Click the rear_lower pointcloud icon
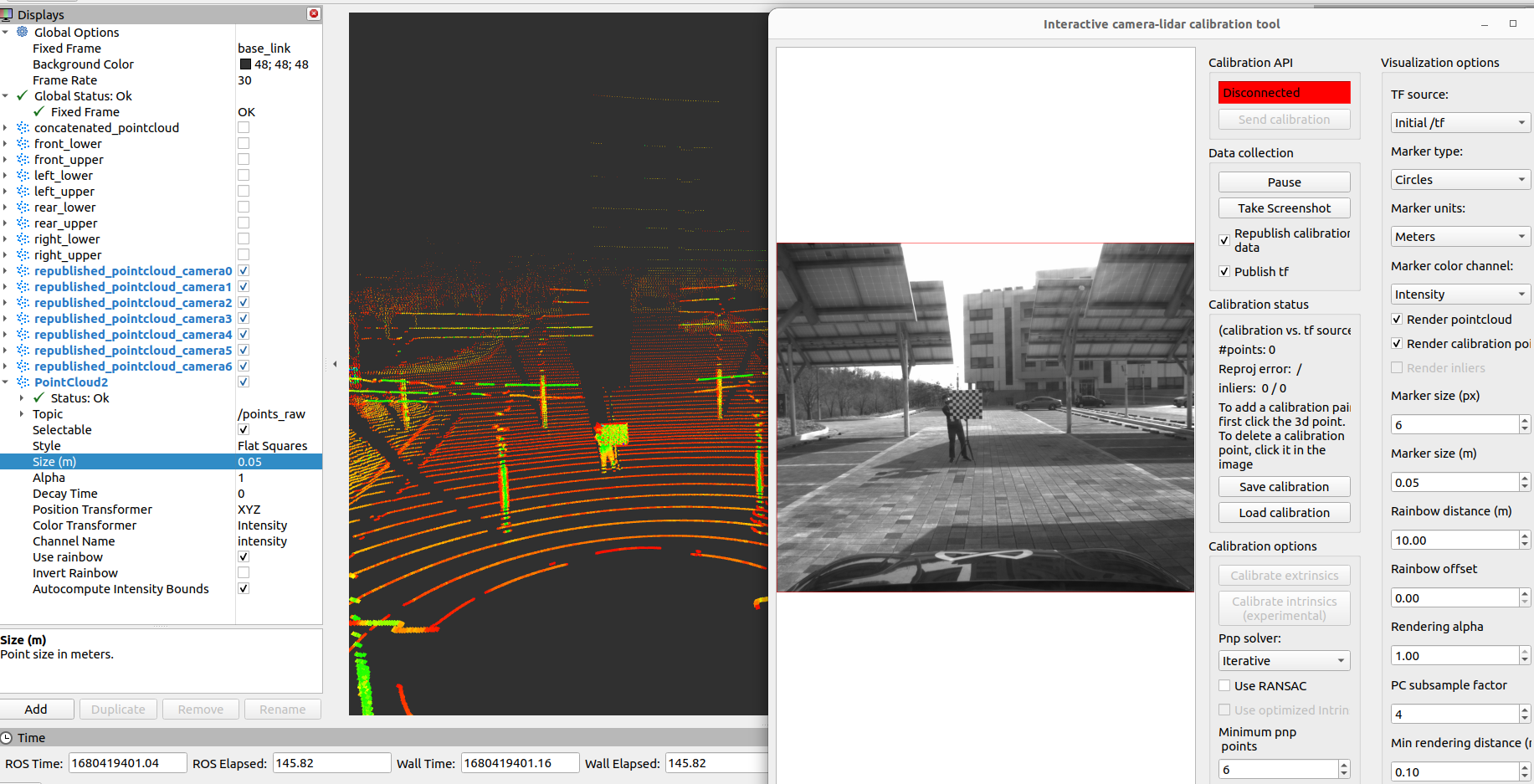The image size is (1534, 784). [23, 207]
